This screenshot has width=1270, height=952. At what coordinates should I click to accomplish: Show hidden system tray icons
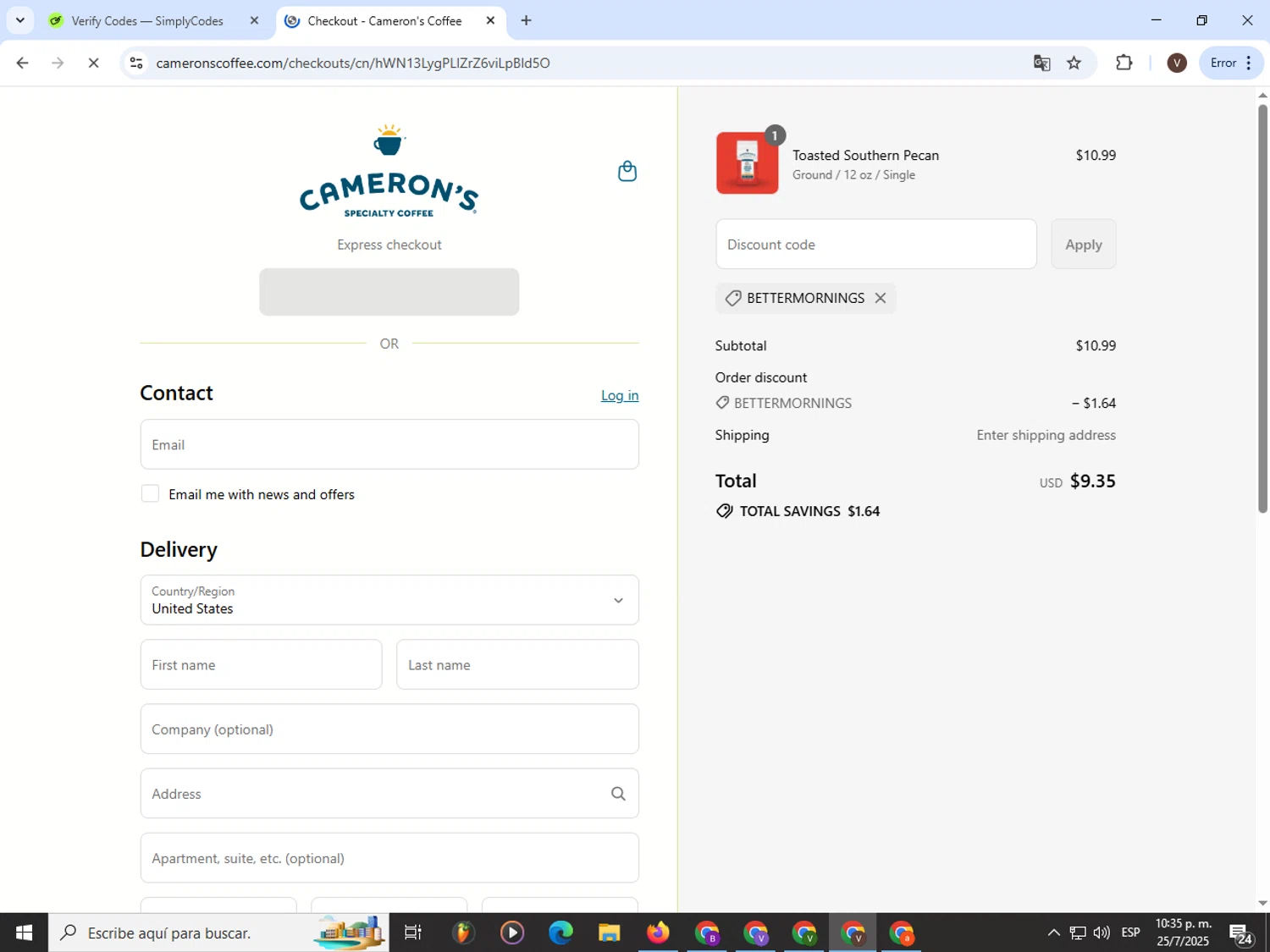click(x=1053, y=933)
